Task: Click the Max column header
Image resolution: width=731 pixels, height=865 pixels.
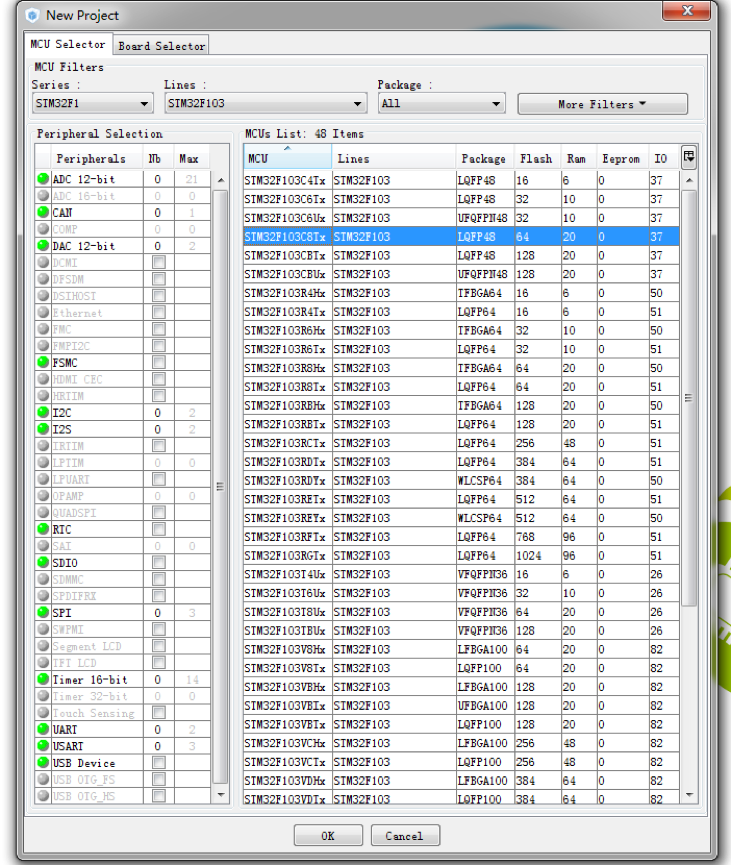Action: pyautogui.click(x=191, y=158)
